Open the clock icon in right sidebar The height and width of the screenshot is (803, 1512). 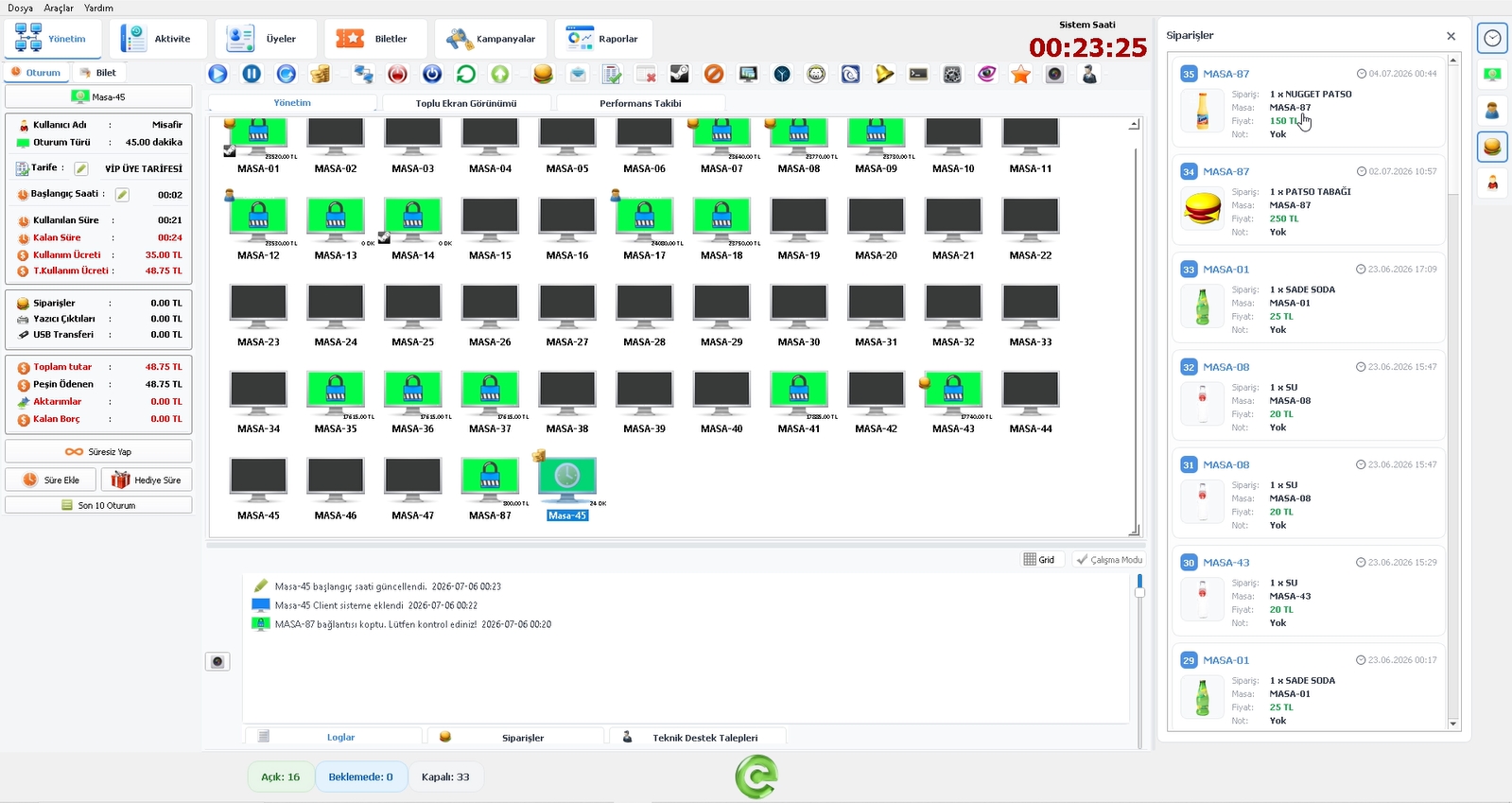click(1492, 38)
